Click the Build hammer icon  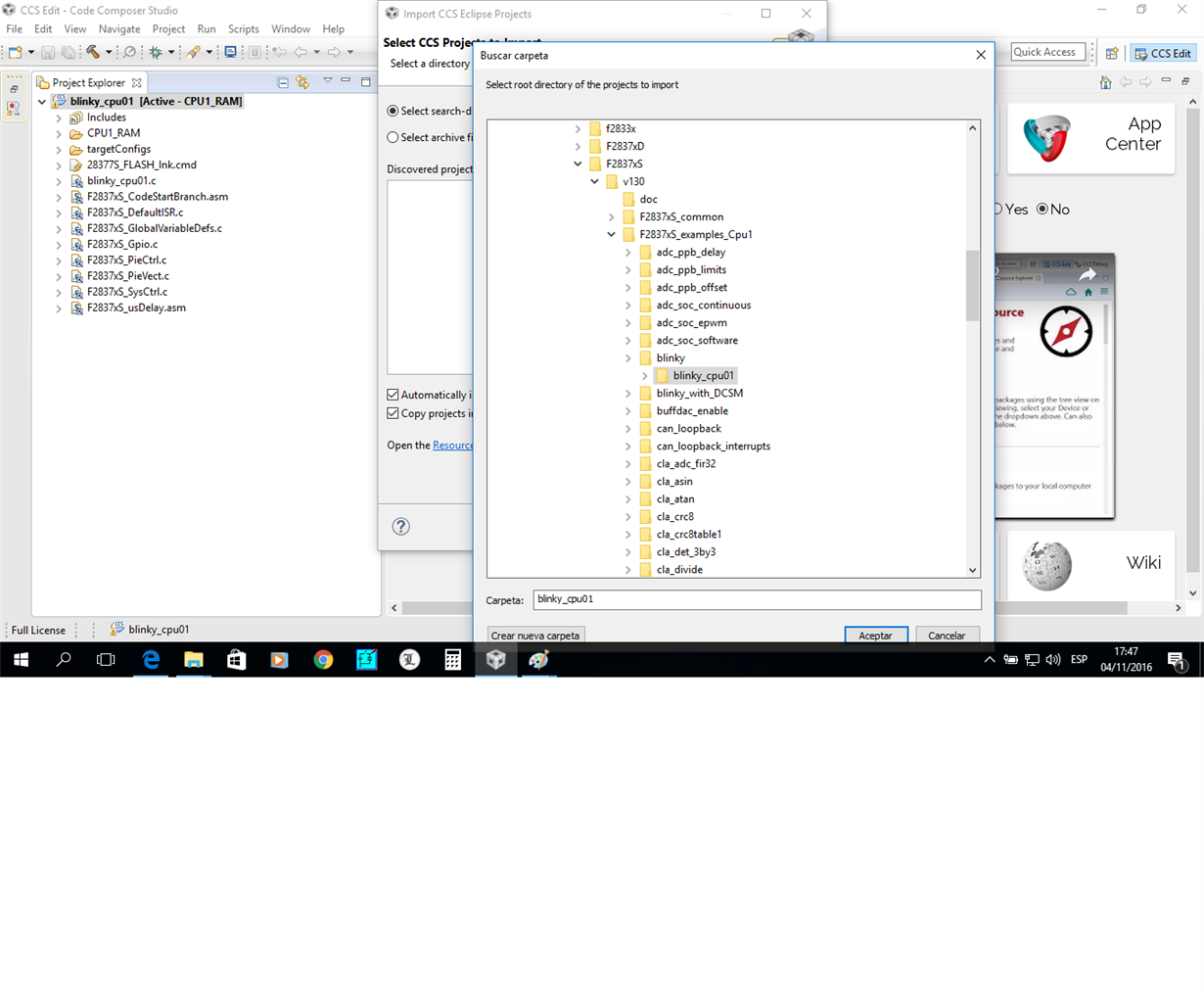pyautogui.click(x=93, y=52)
